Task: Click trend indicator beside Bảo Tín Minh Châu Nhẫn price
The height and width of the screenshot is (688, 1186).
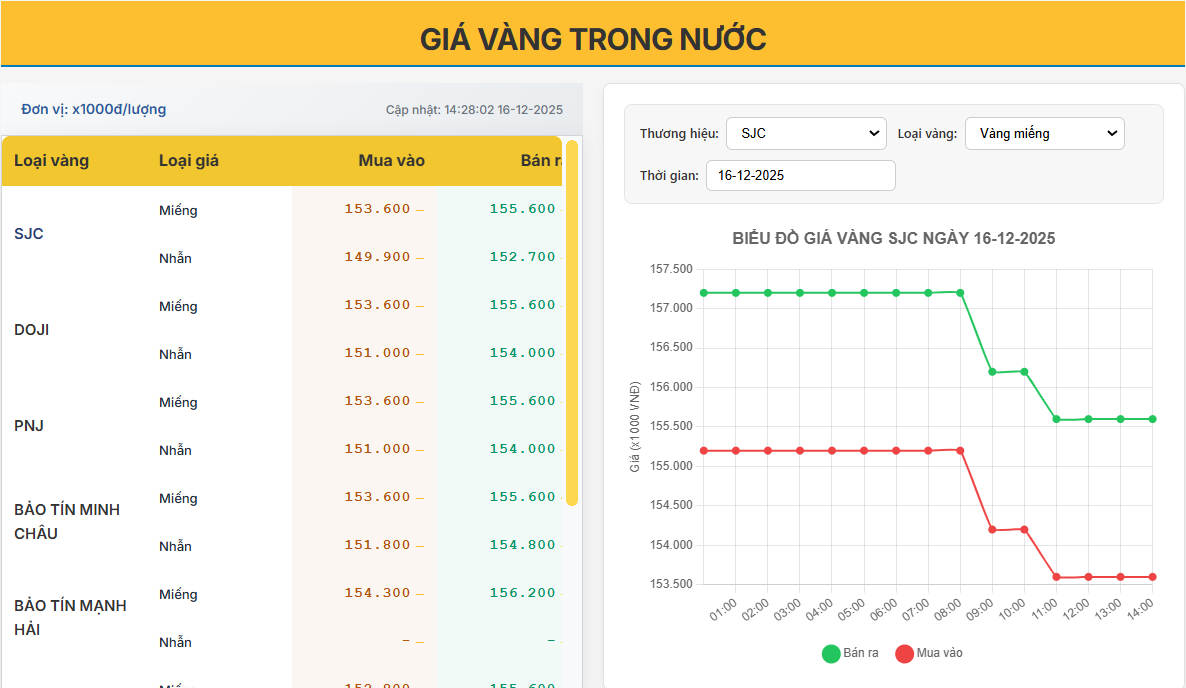Action: coord(420,545)
